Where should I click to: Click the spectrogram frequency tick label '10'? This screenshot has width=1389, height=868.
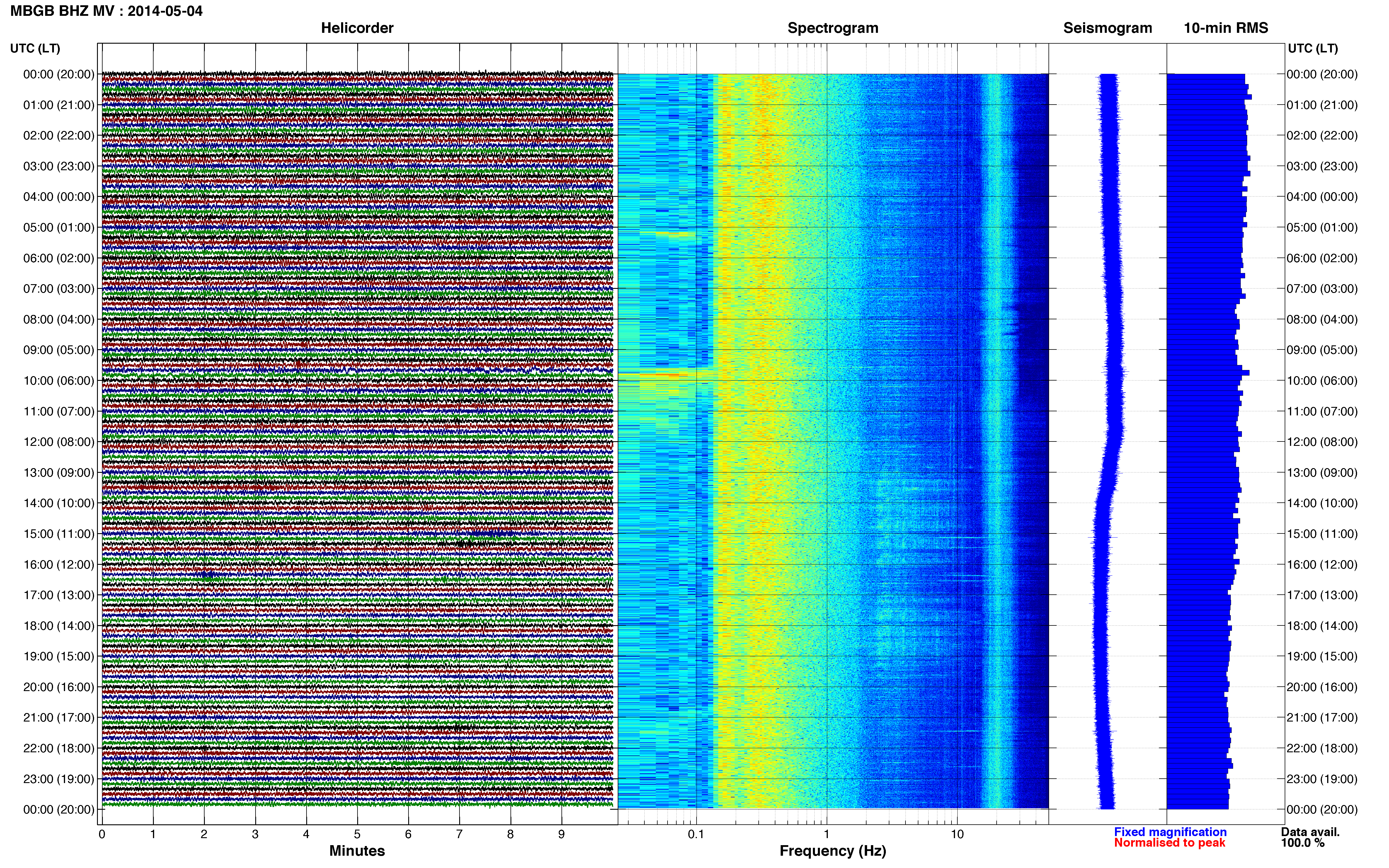tap(957, 834)
